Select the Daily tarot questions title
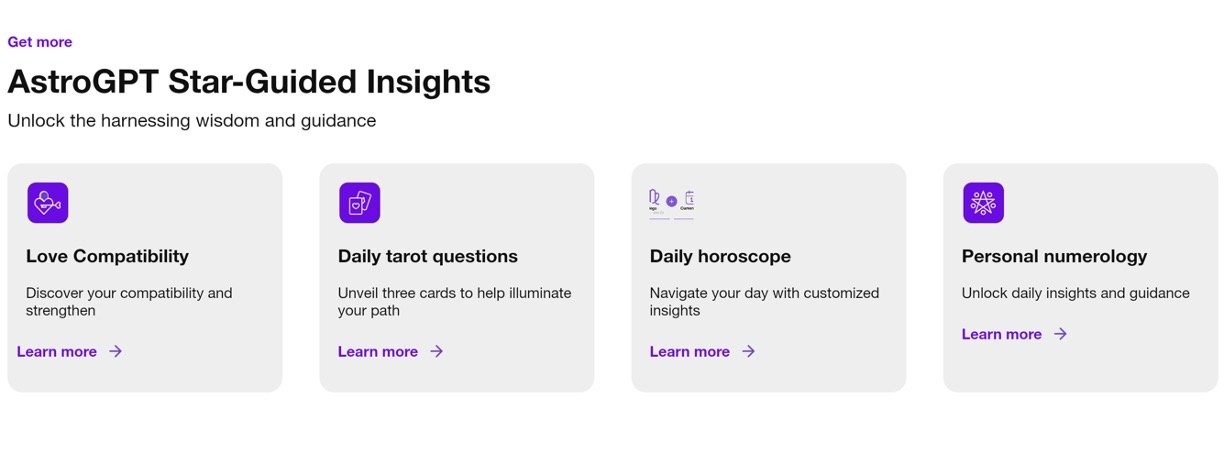Image resolution: width=1224 pixels, height=454 pixels. (x=428, y=256)
